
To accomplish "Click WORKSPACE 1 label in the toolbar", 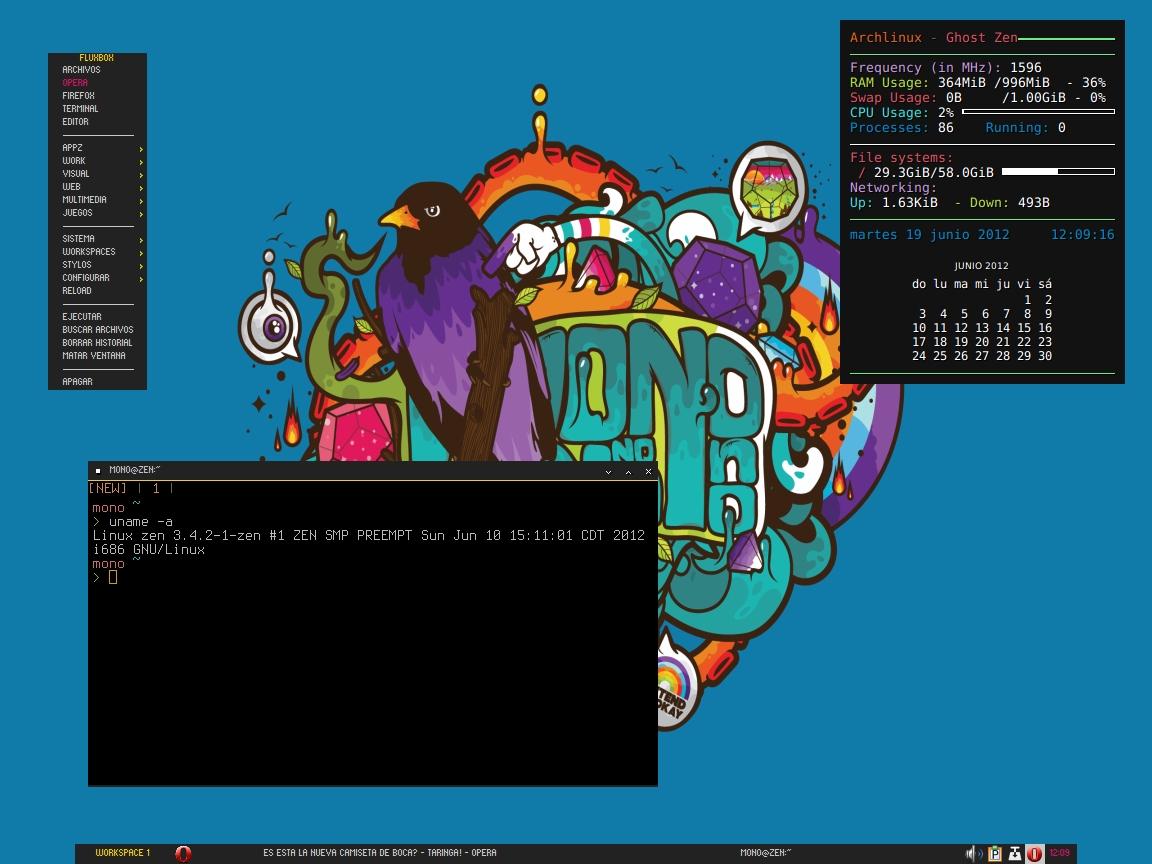I will pos(123,853).
